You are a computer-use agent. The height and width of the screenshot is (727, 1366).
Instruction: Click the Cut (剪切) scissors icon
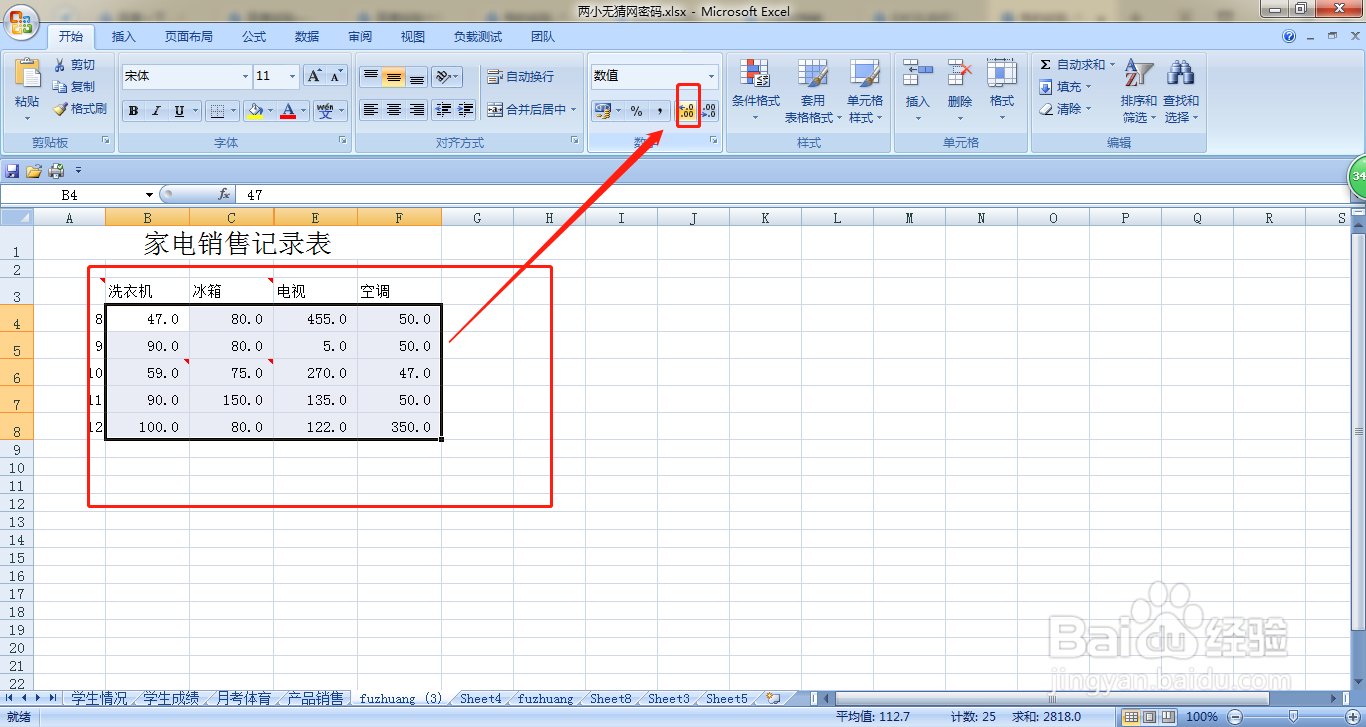[60, 65]
